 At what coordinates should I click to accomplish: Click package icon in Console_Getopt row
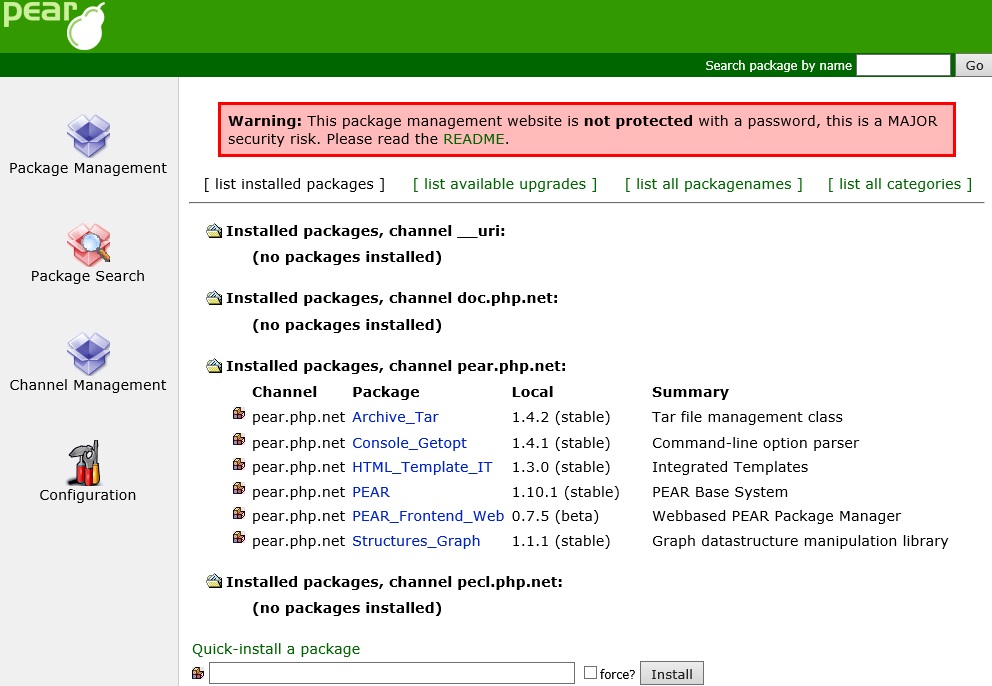pos(239,439)
